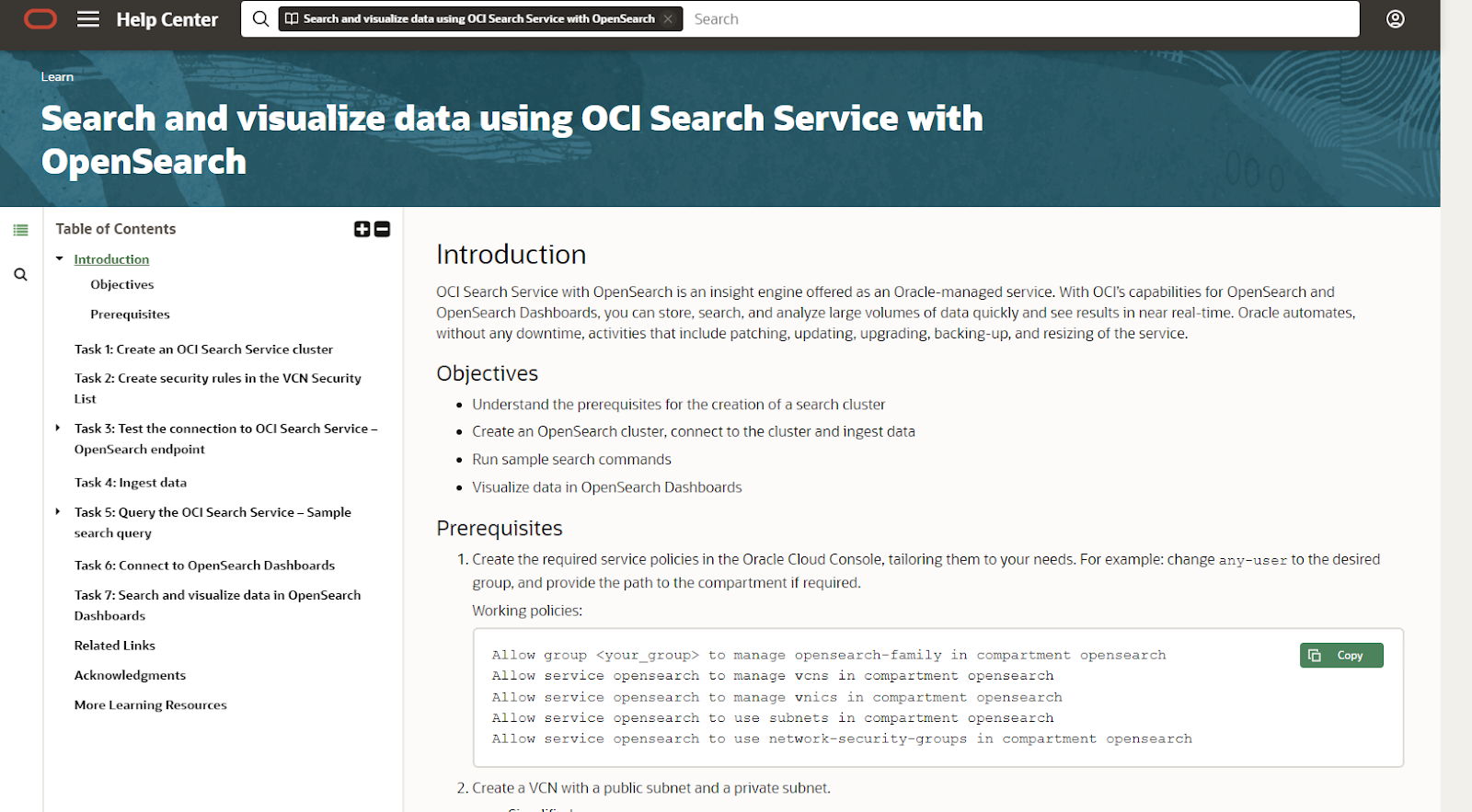Open Task 1: Create an OCI Search Service cluster

tap(203, 349)
